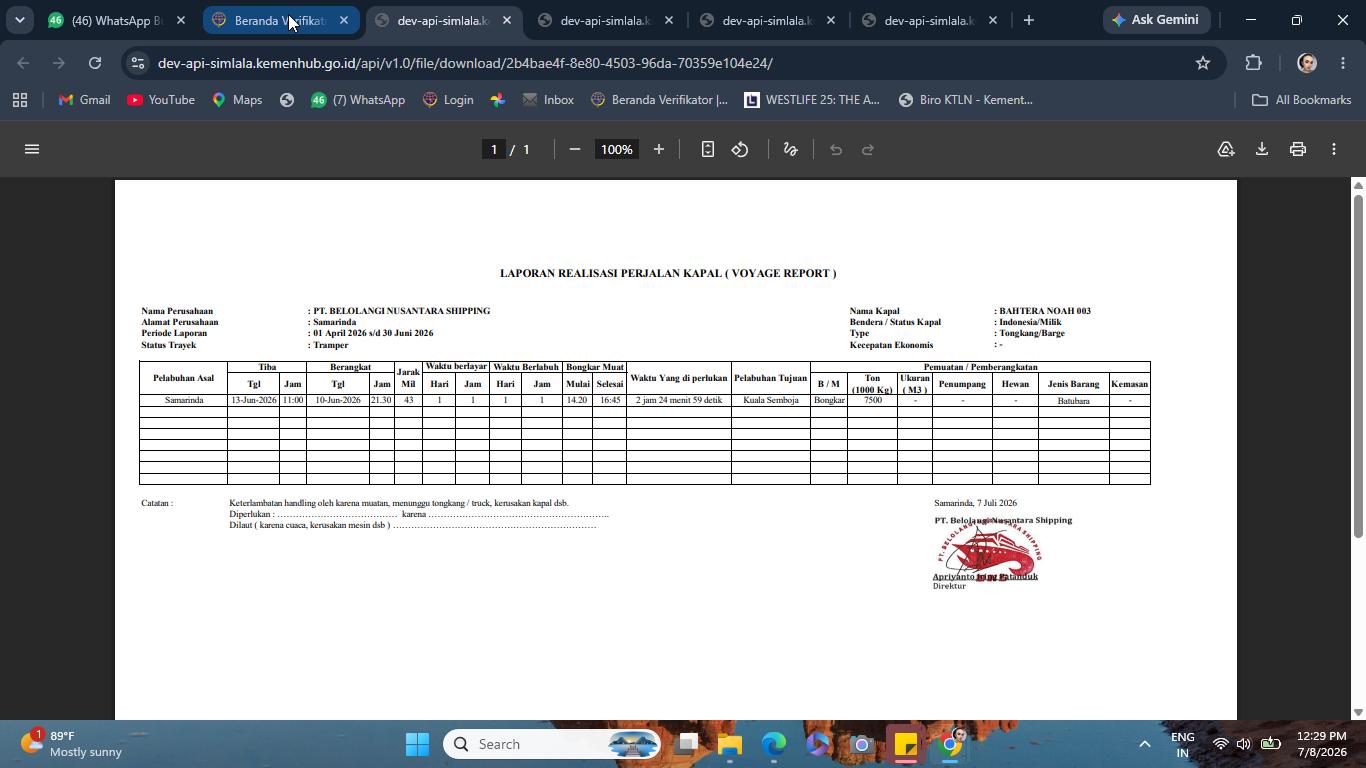Click the PDF redo arrow
This screenshot has width=1366, height=768.
(868, 149)
